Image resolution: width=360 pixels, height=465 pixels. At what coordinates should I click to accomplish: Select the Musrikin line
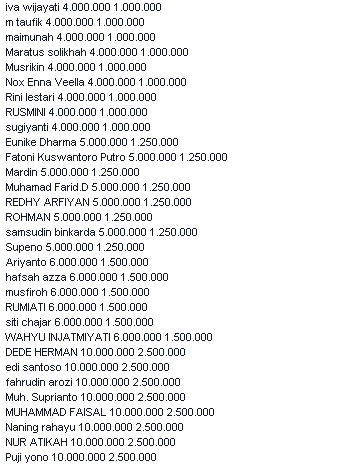pos(76,67)
